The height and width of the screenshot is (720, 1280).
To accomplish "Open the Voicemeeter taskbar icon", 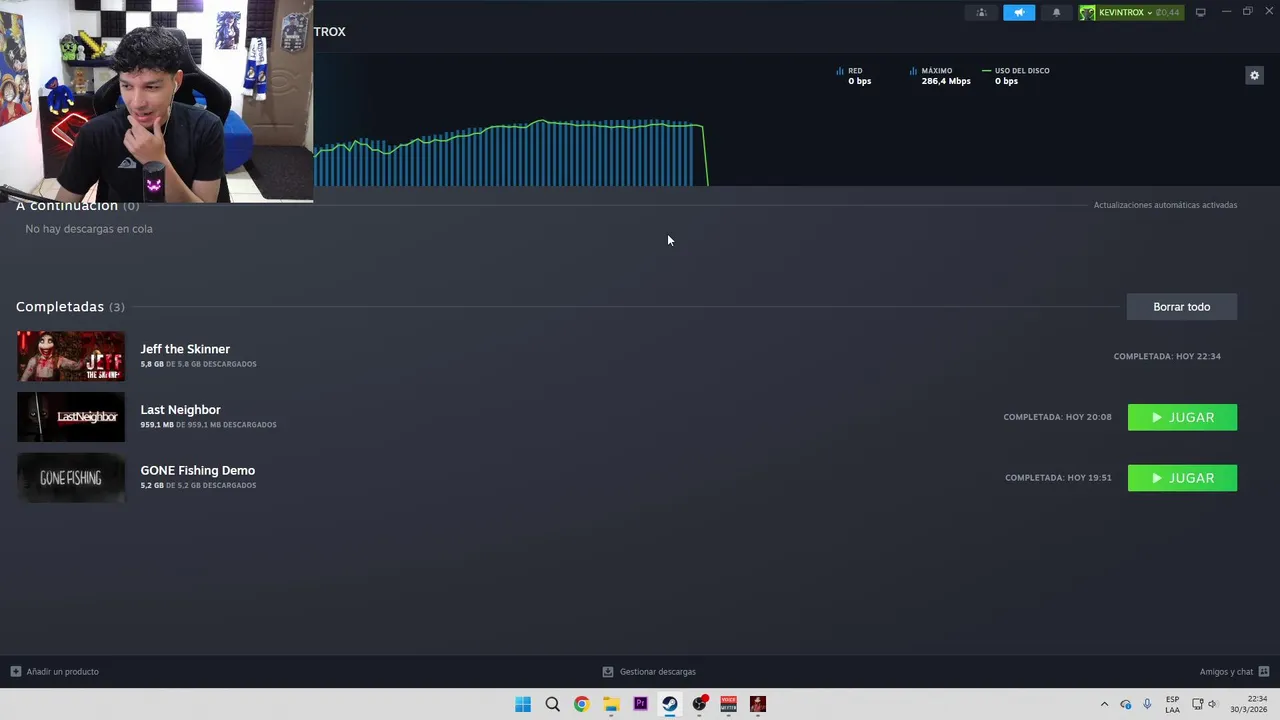I will click(x=728, y=704).
